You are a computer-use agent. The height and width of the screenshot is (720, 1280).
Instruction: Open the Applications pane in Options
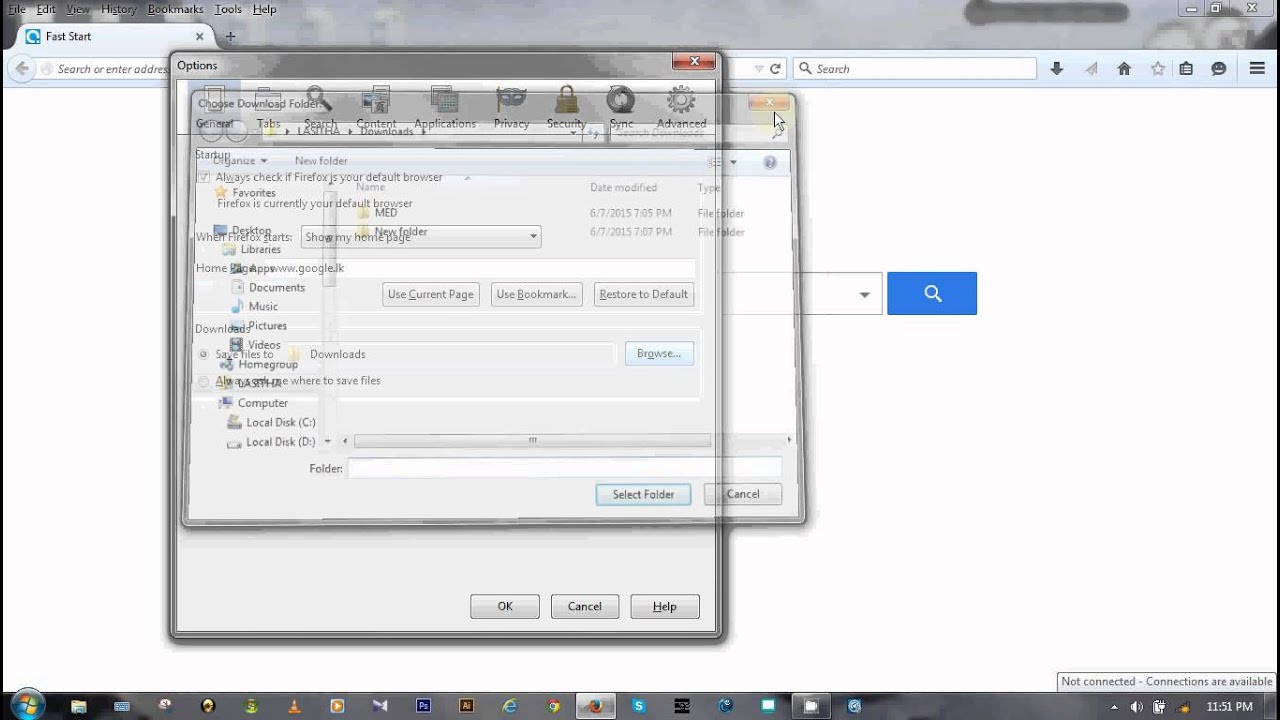click(444, 108)
